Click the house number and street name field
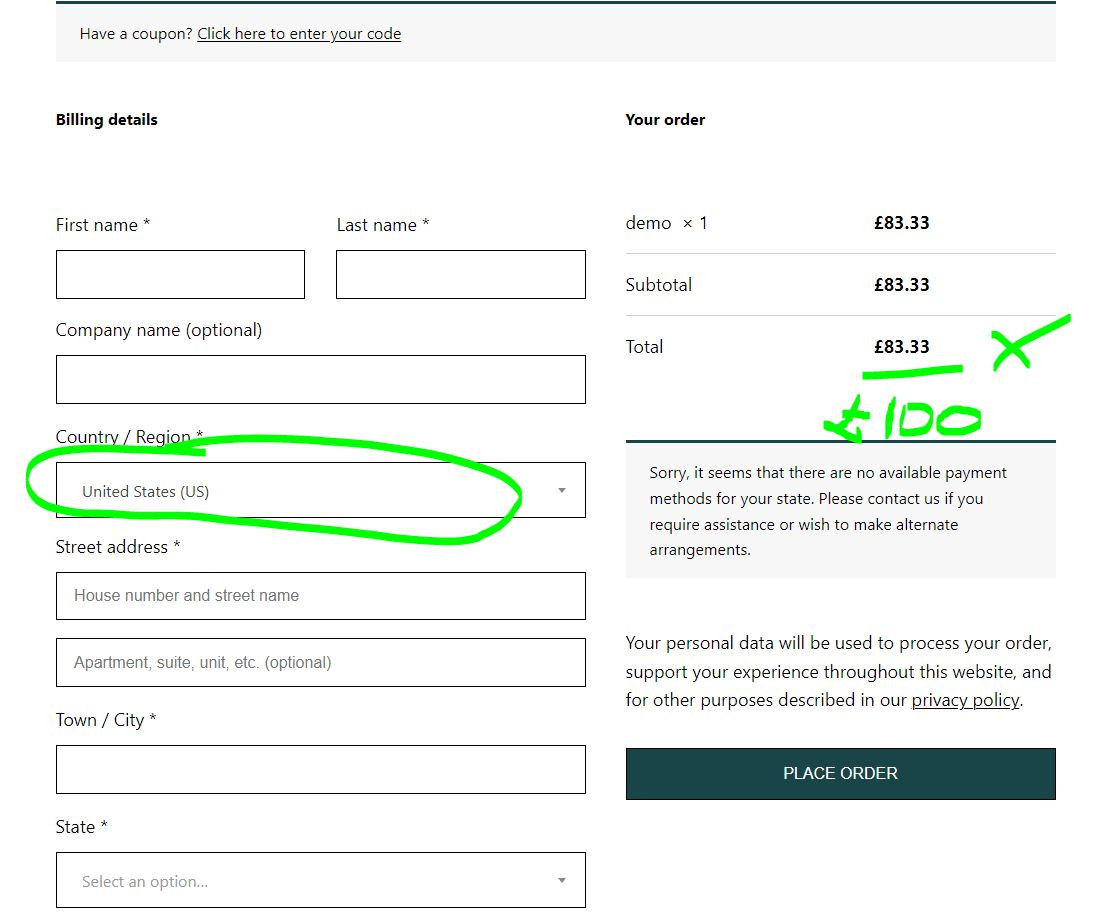The image size is (1110, 923). click(x=321, y=596)
